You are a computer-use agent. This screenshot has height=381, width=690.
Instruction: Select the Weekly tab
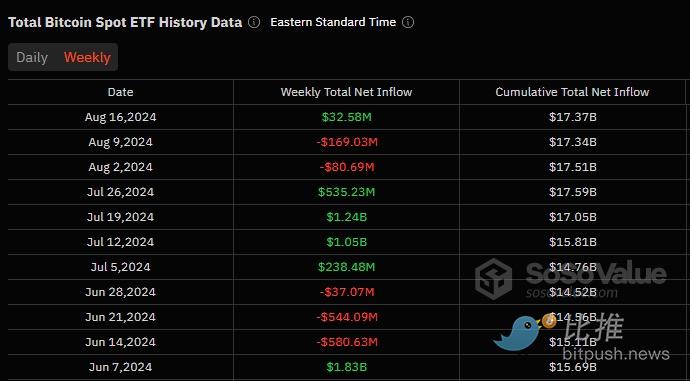[x=87, y=57]
